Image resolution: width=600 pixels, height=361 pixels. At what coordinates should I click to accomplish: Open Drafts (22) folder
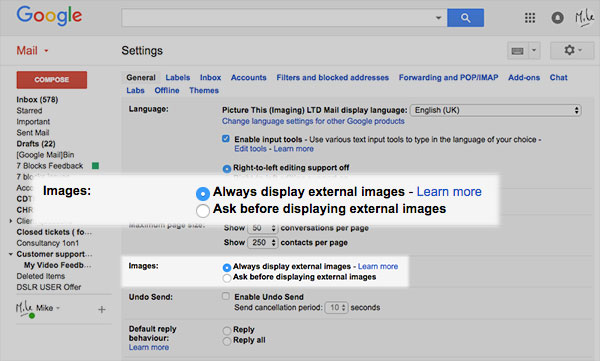click(x=36, y=144)
